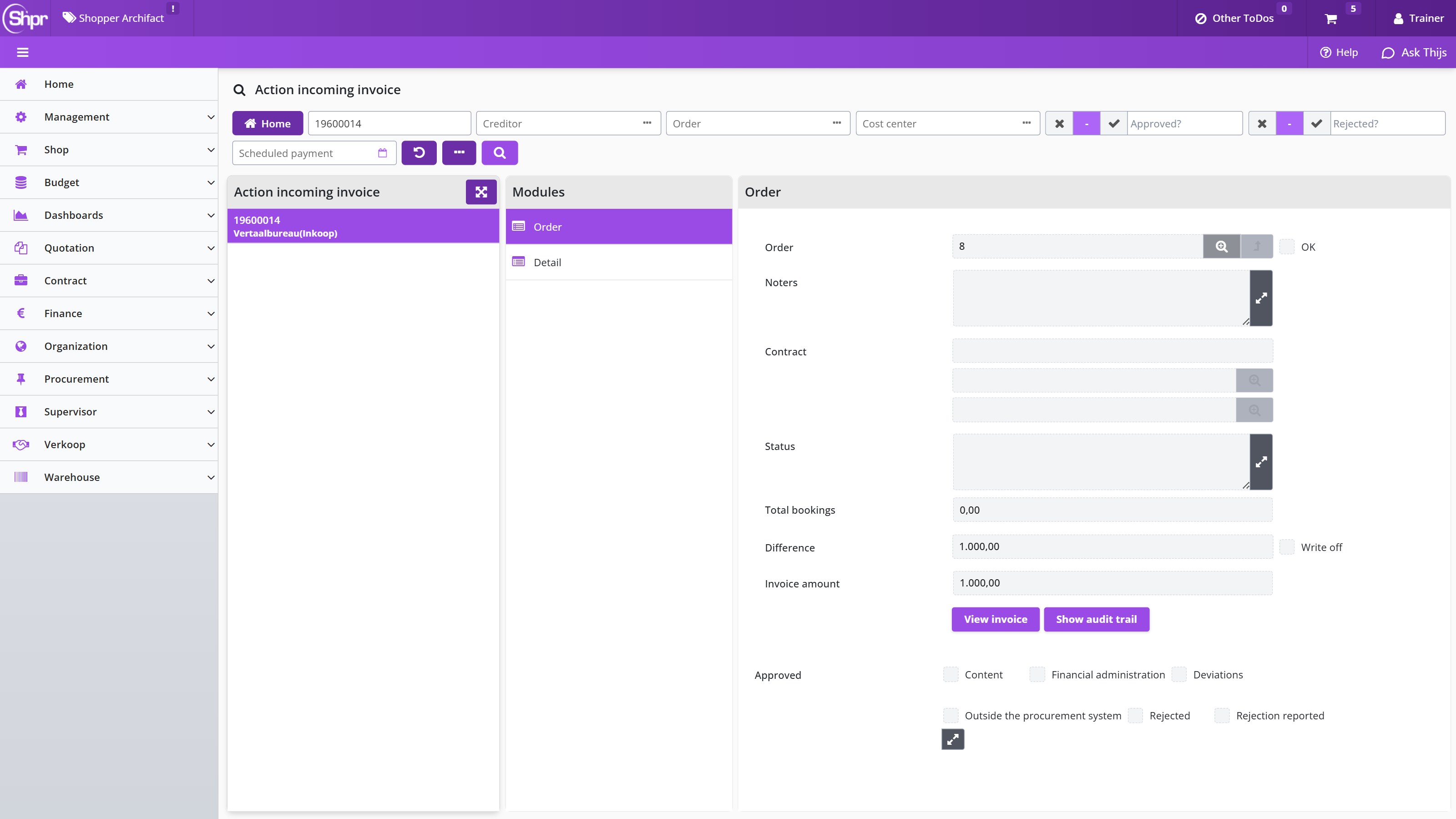Open the Cost center filter dropdown
Screen dimensions: 1456x819
[1026, 123]
